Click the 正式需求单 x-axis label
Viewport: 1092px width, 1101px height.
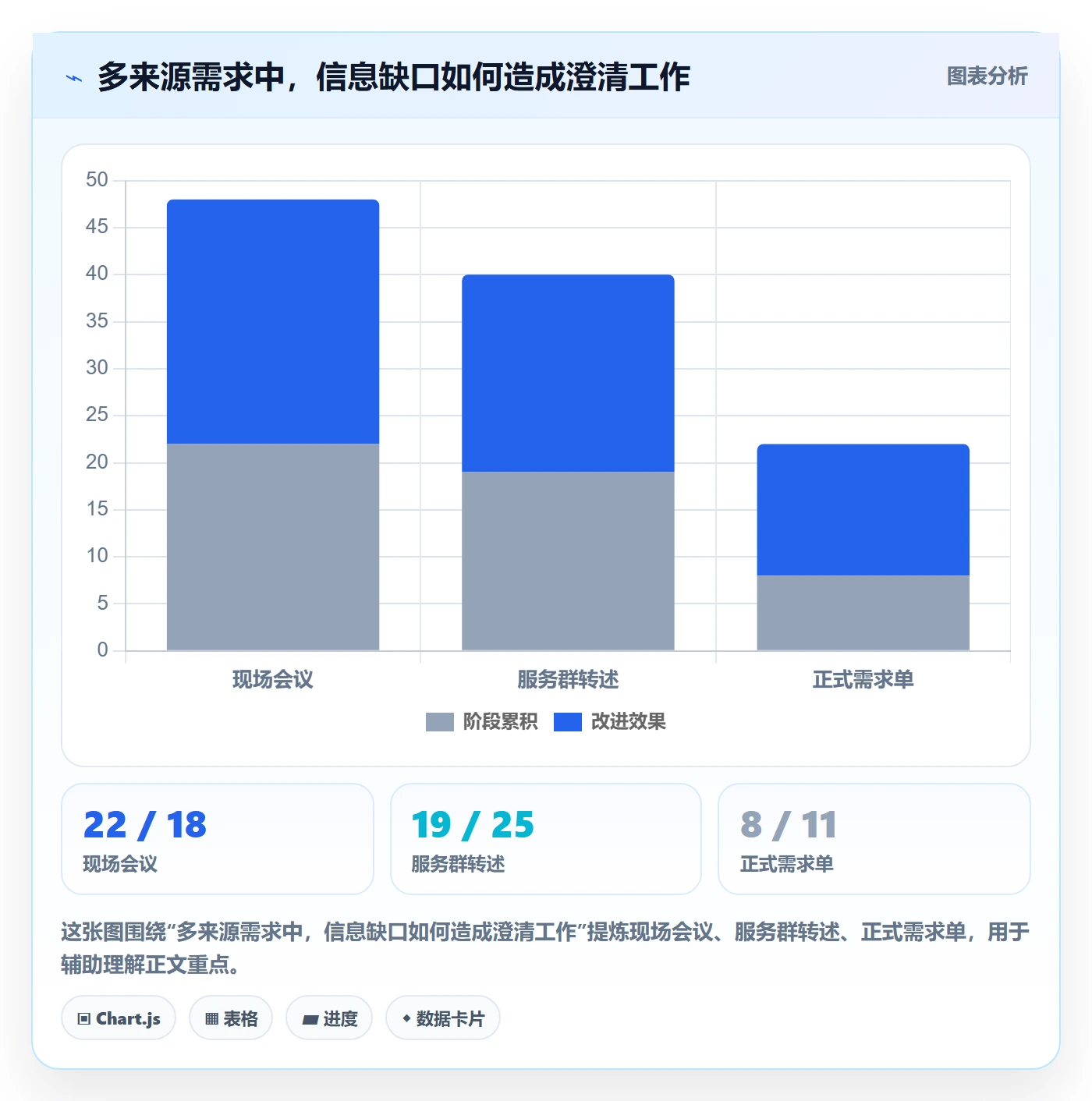pyautogui.click(x=863, y=680)
